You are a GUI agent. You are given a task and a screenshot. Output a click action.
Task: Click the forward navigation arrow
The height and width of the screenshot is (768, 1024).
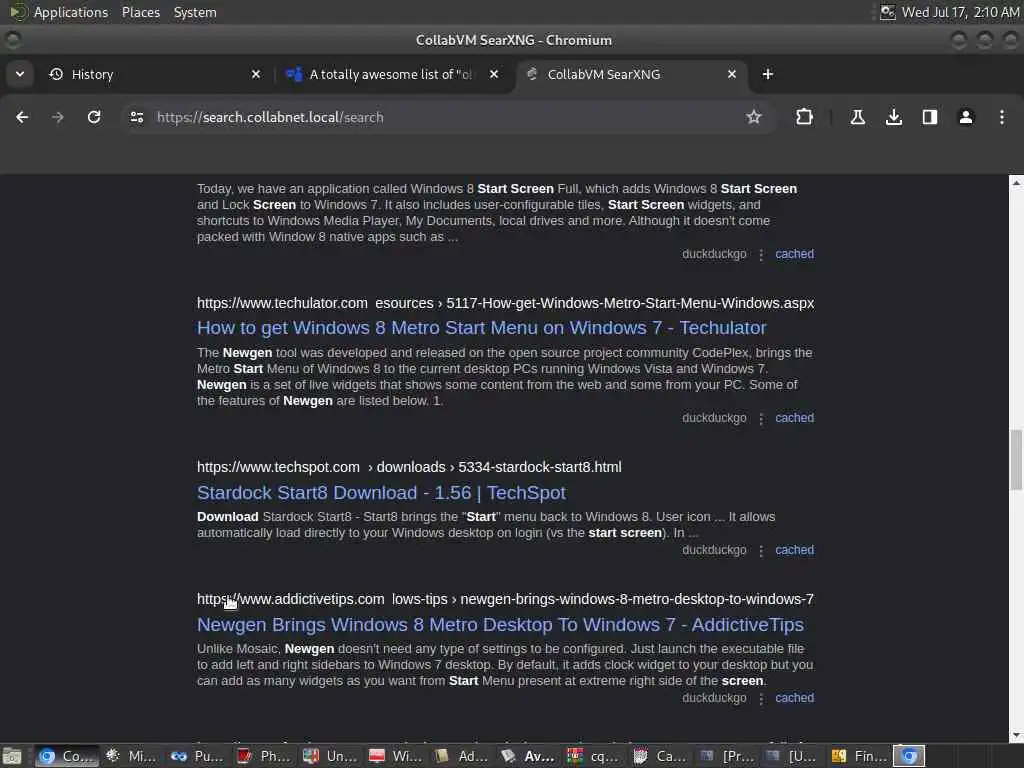pyautogui.click(x=58, y=117)
